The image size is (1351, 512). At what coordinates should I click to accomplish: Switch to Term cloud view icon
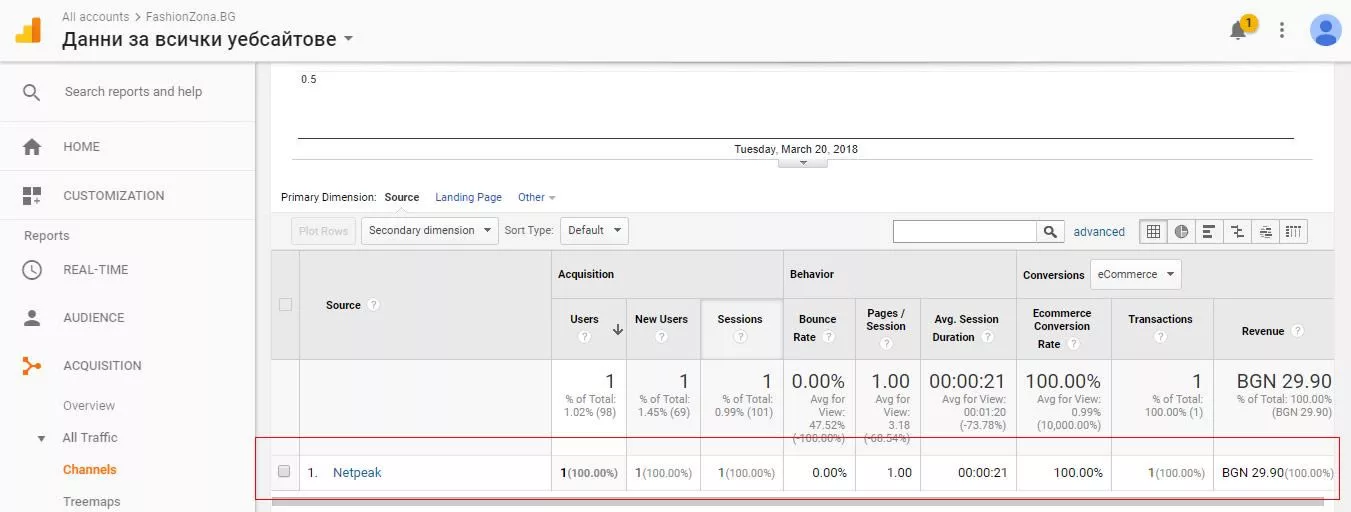pyautogui.click(x=1265, y=231)
